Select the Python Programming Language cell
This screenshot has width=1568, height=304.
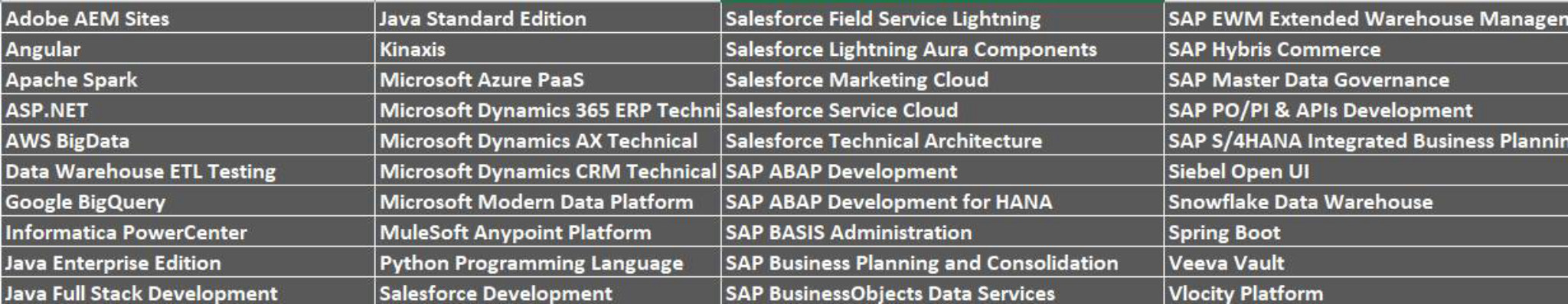pos(548,263)
